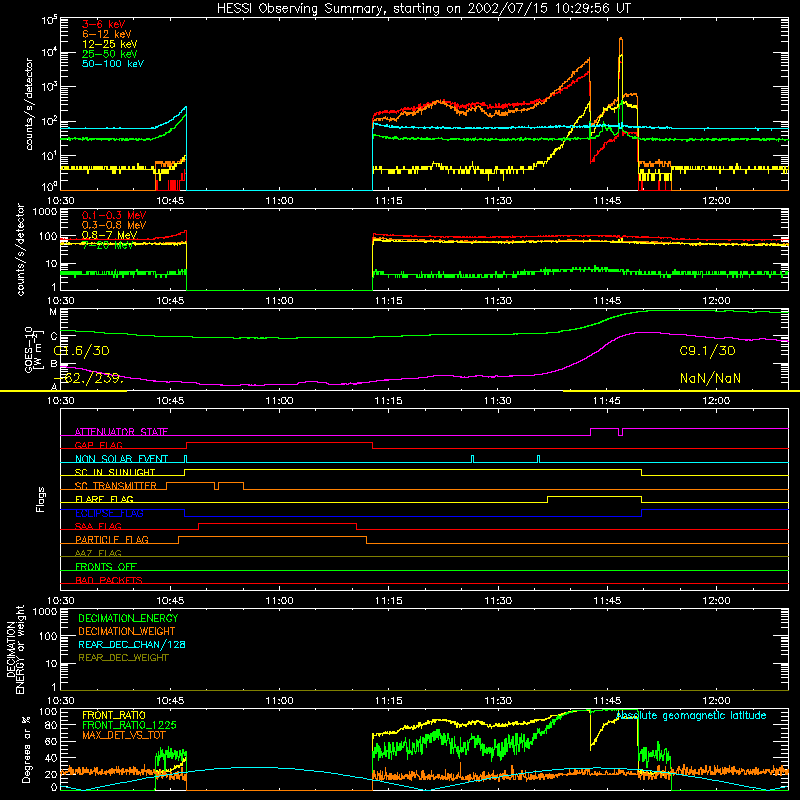Click the 'REAR_DEC_CHAN/128' legend label
This screenshot has width=800, height=800.
point(132,645)
